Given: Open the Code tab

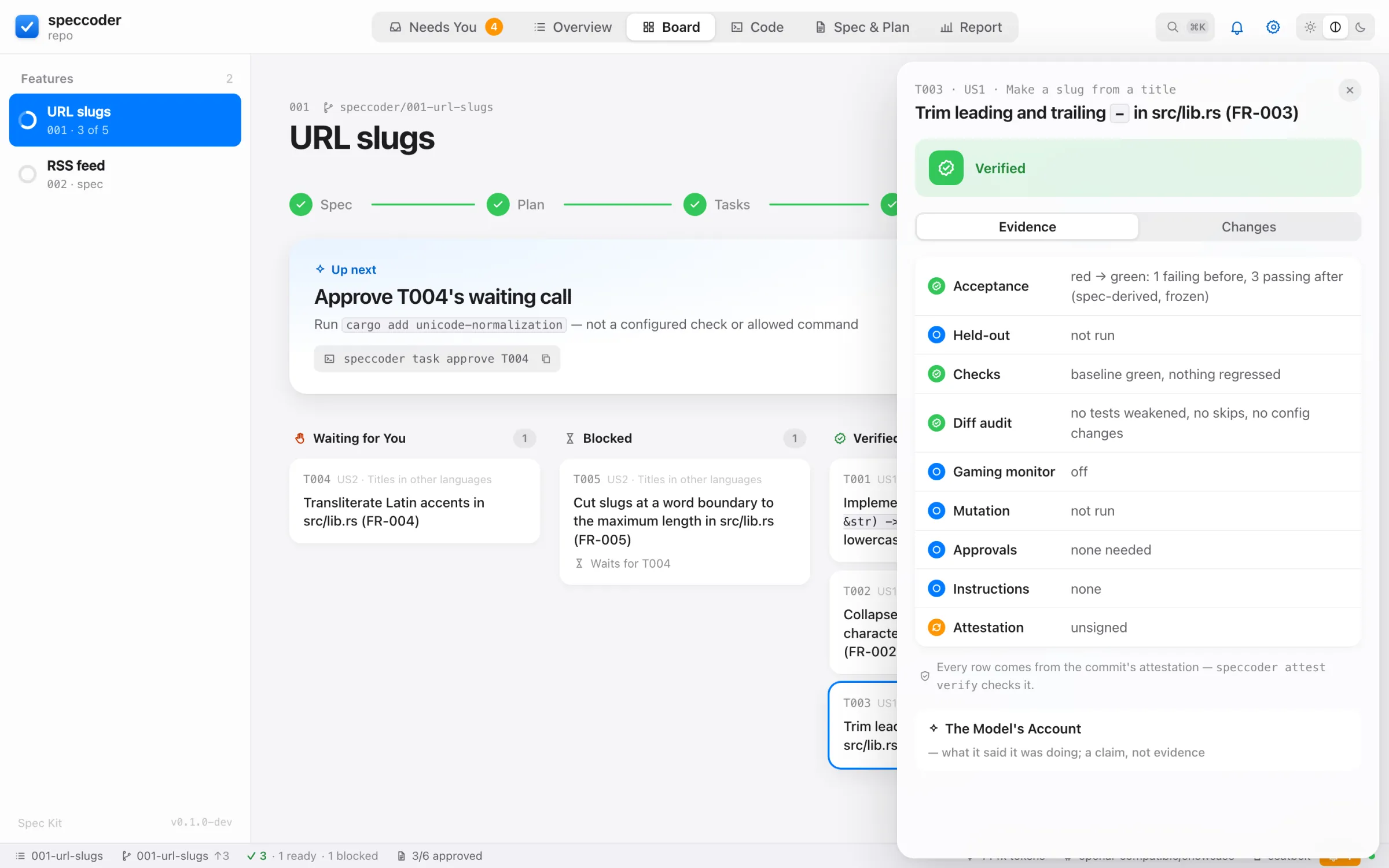Looking at the screenshot, I should [757, 27].
